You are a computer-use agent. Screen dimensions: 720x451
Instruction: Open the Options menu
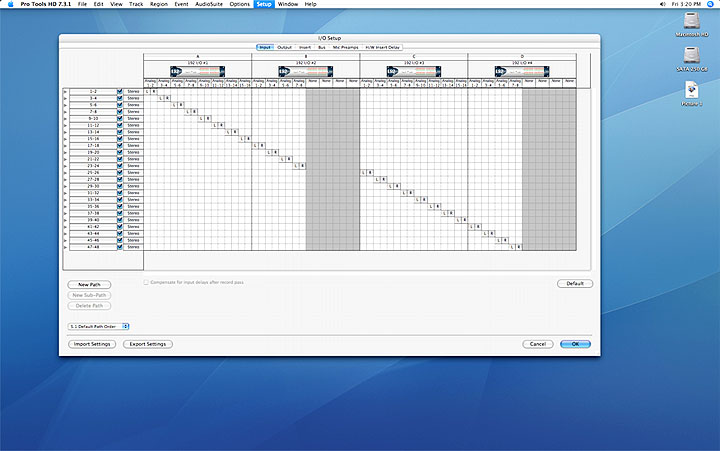[240, 4]
